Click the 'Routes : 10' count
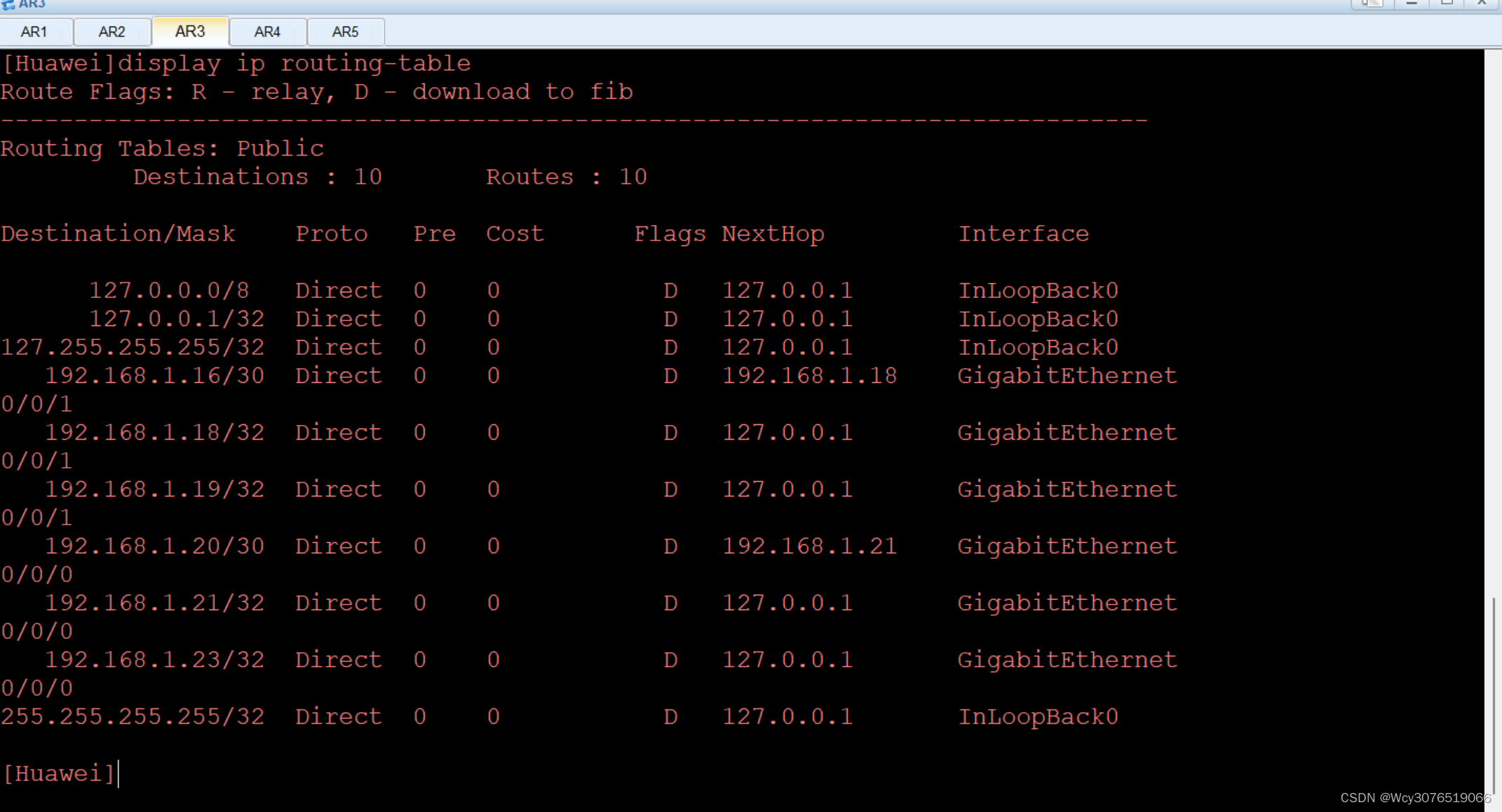Image resolution: width=1502 pixels, height=812 pixels. 567,177
